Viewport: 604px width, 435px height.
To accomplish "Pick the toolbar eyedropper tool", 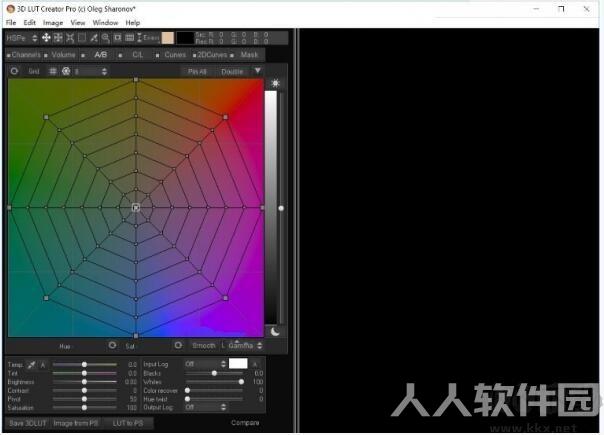I will (x=94, y=38).
